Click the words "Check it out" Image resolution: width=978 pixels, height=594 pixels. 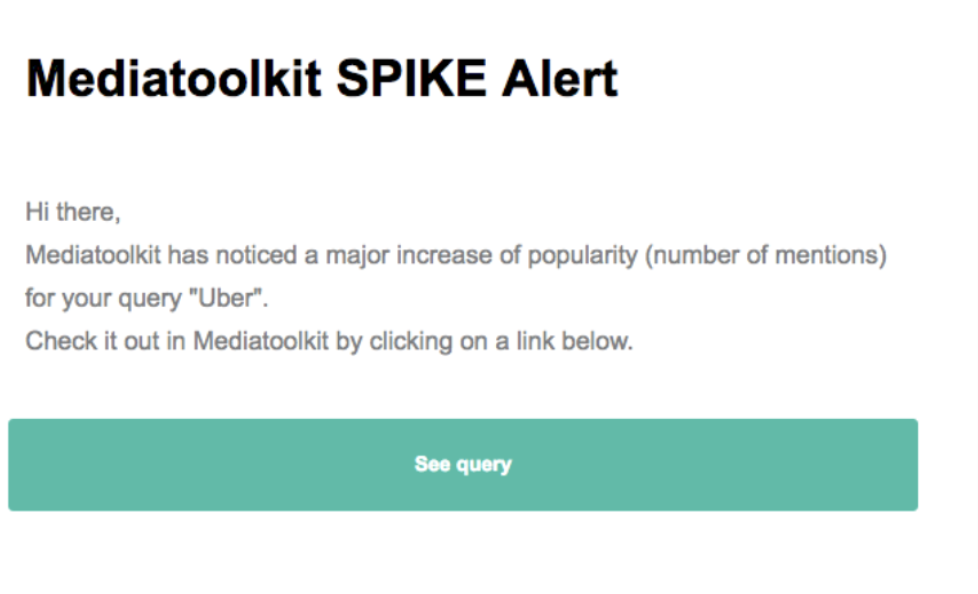88,341
